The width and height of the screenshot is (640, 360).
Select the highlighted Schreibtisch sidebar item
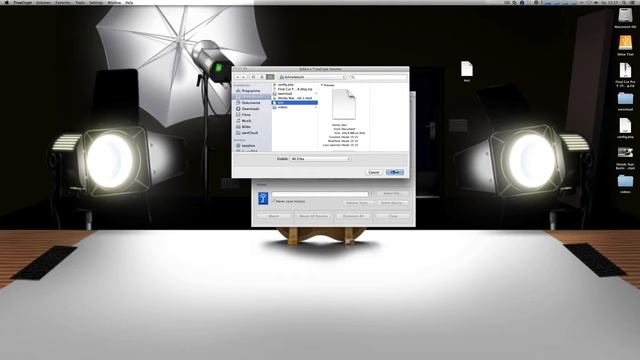251,97
